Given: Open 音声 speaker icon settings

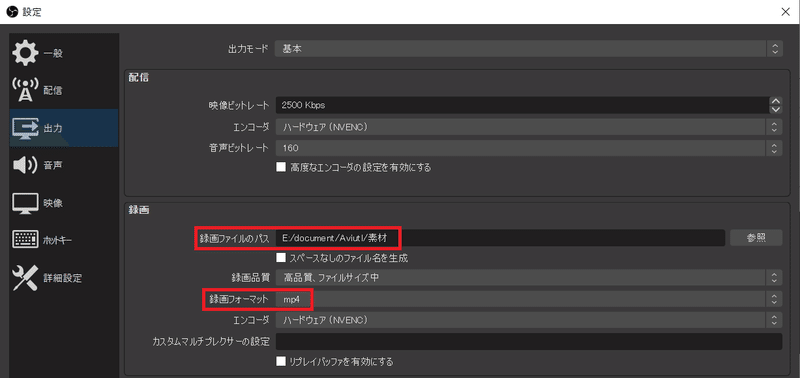Looking at the screenshot, I should click(24, 165).
